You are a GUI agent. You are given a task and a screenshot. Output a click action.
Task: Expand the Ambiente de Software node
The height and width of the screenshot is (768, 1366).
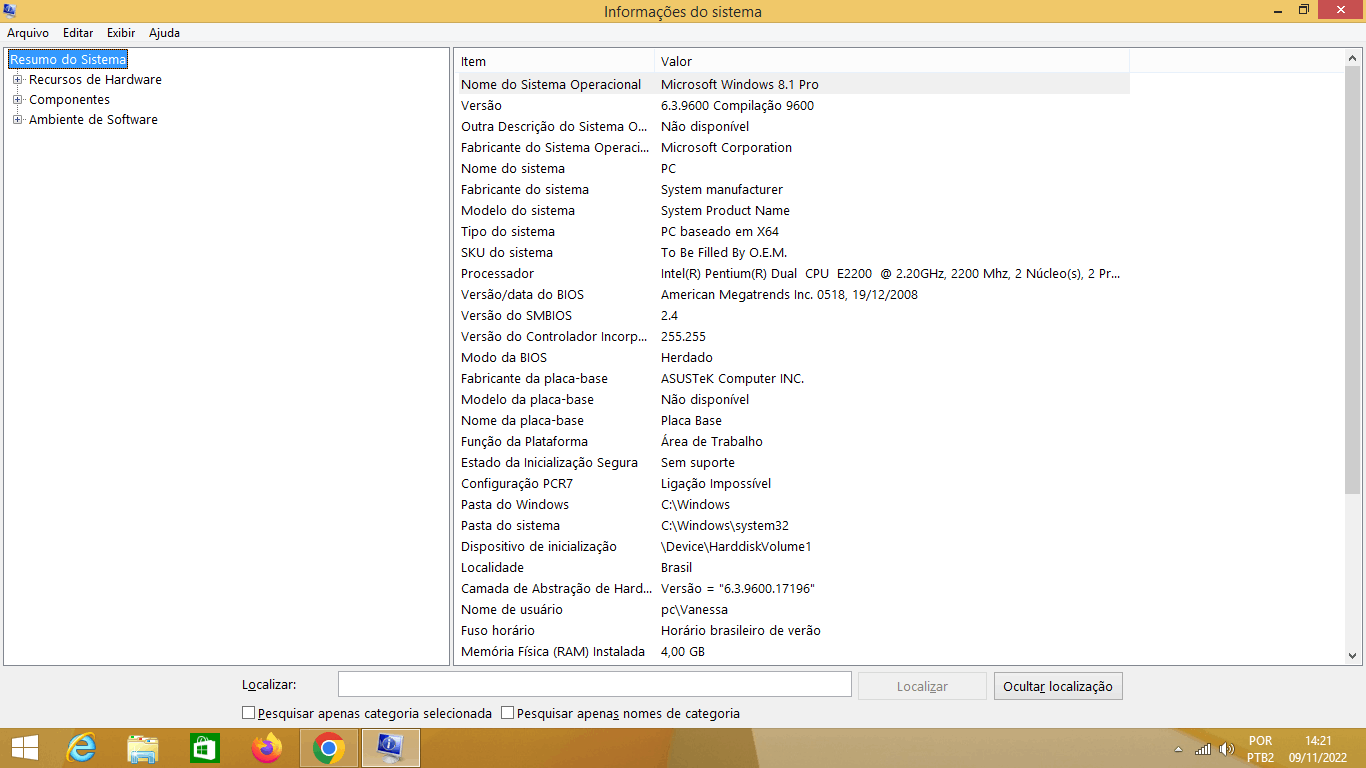[x=17, y=119]
